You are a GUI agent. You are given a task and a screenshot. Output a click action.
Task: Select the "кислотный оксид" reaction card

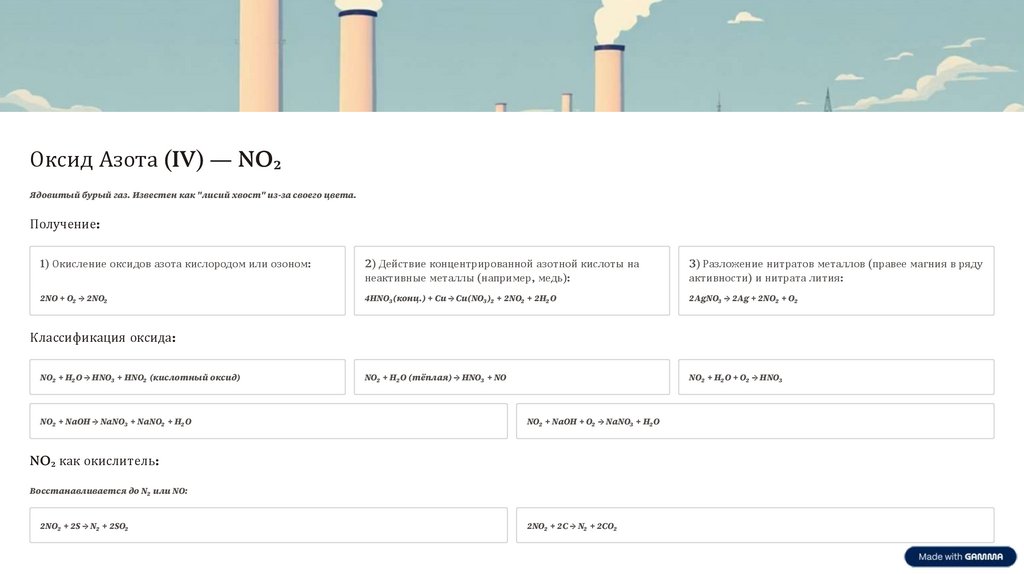tap(187, 377)
